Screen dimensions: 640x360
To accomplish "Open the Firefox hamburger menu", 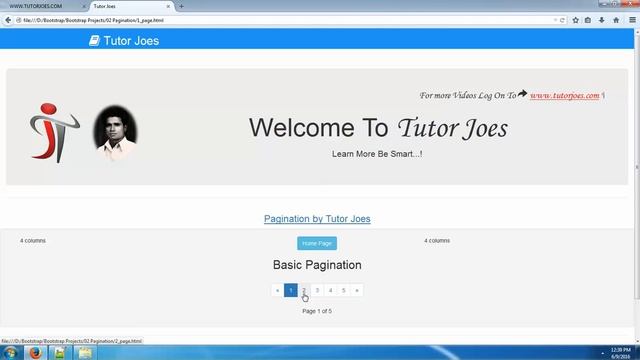I will point(632,20).
